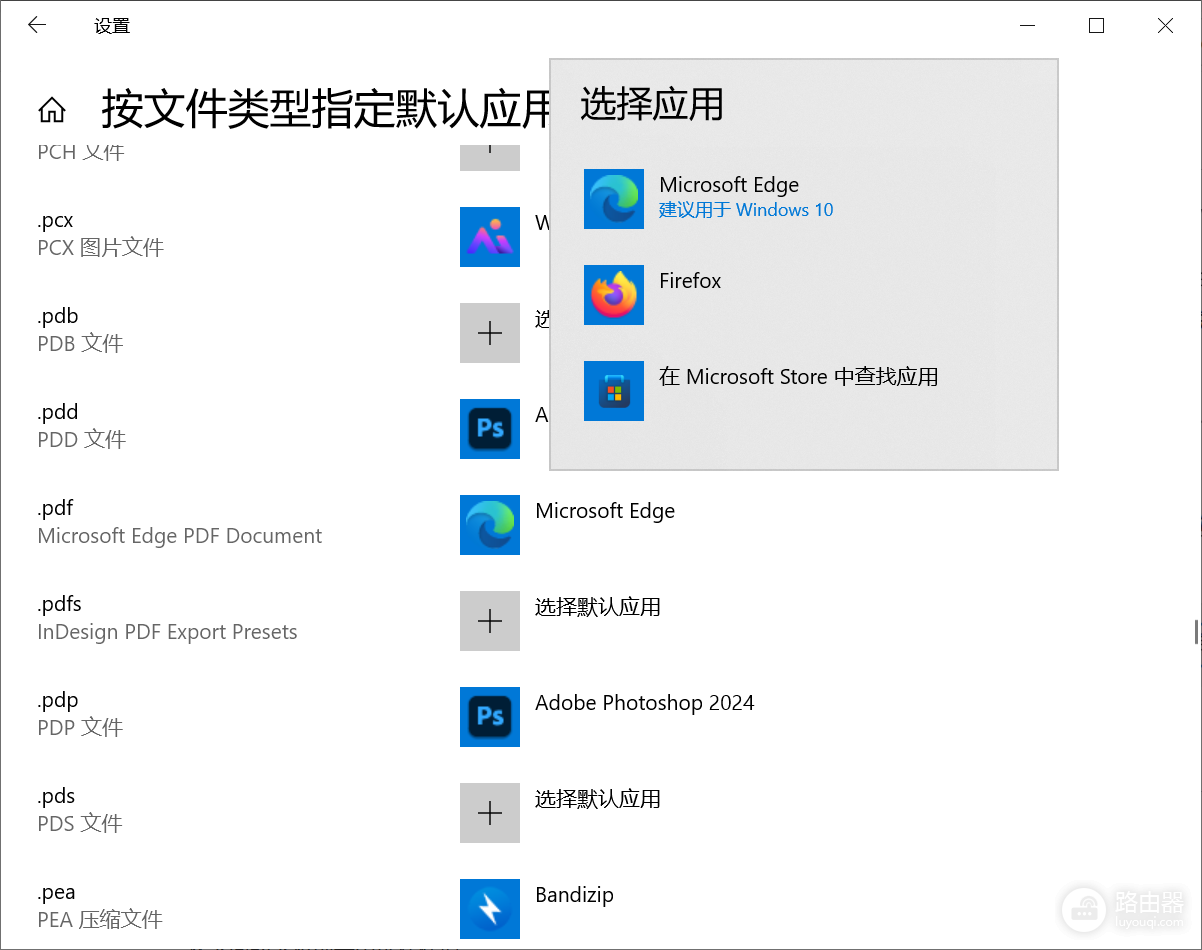Open the Settings home icon
The image size is (1202, 950).
point(52,110)
